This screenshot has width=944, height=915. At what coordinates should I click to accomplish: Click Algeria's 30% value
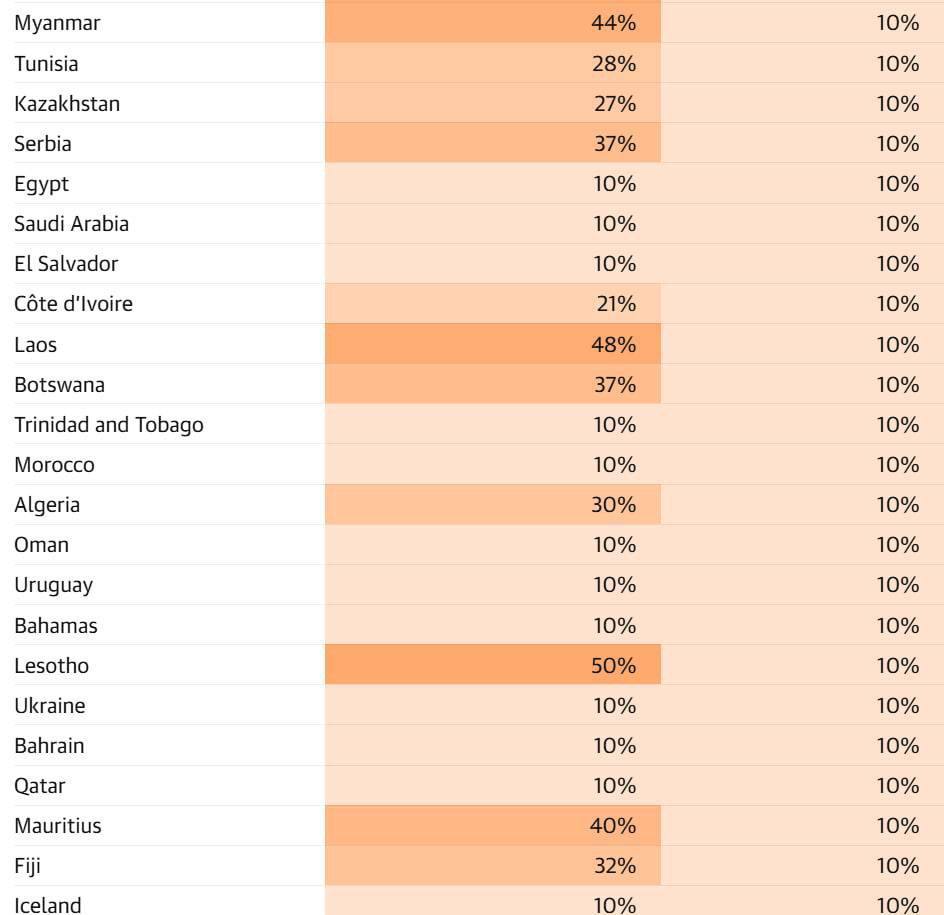[614, 505]
